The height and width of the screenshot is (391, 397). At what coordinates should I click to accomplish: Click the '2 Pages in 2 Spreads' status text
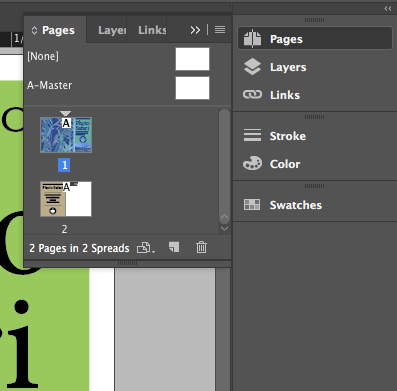pyautogui.click(x=79, y=248)
